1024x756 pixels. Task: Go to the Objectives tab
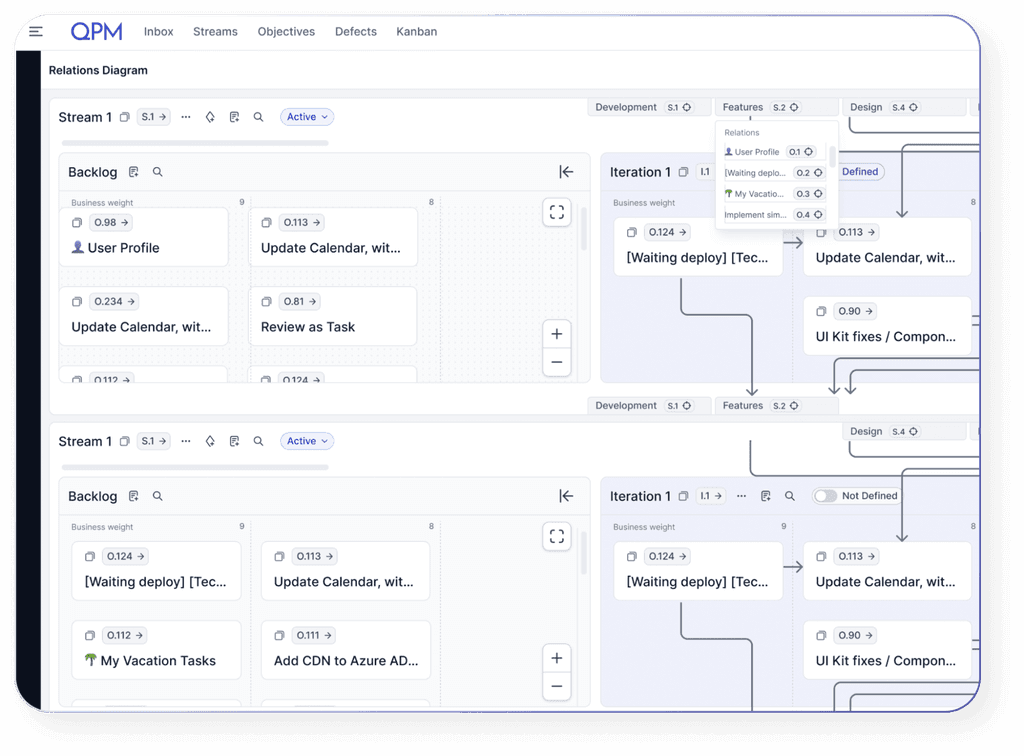pos(286,32)
